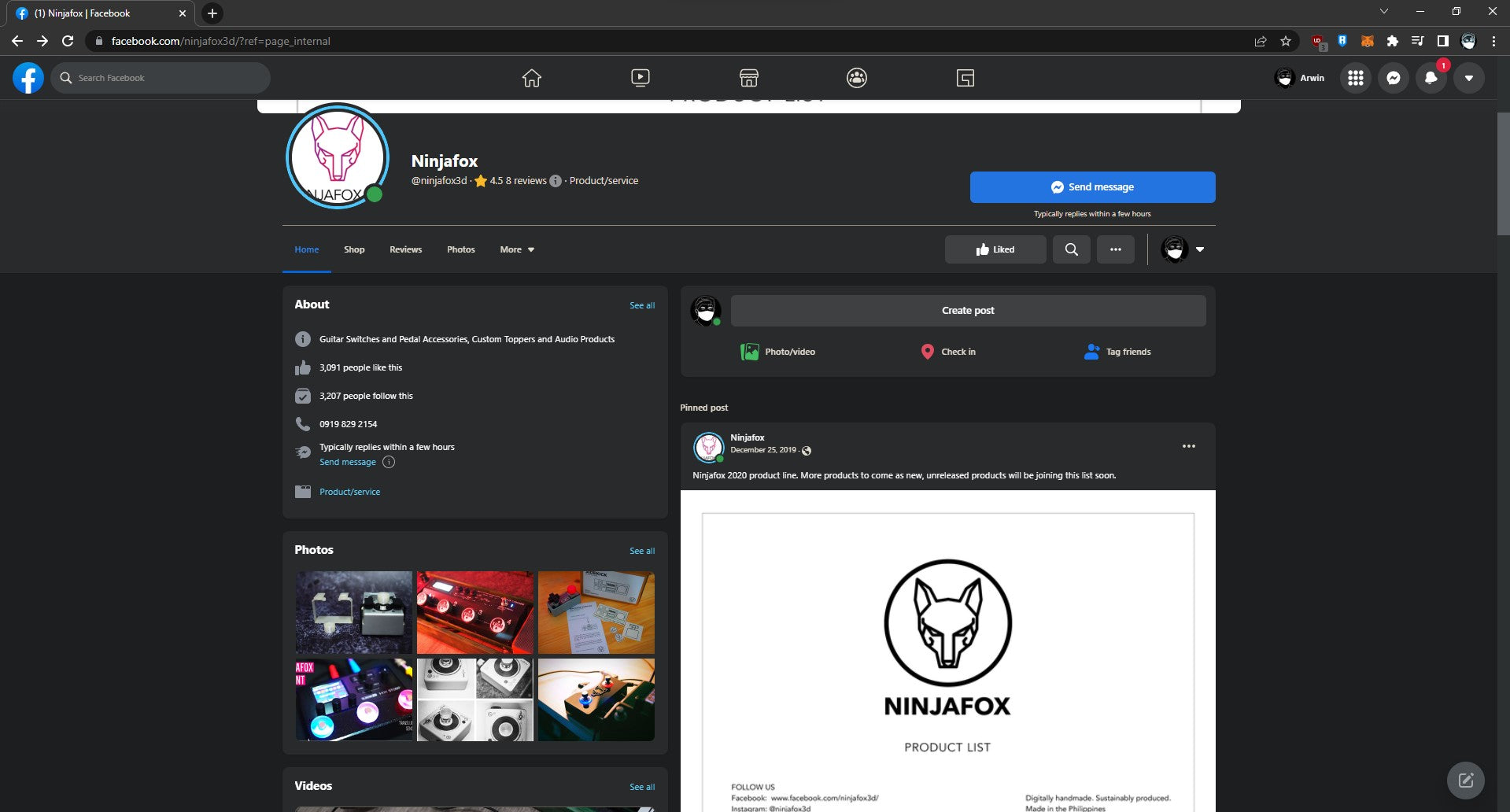Expand the account menu arrow
Screen dimensions: 1510x812
pos(1199,249)
